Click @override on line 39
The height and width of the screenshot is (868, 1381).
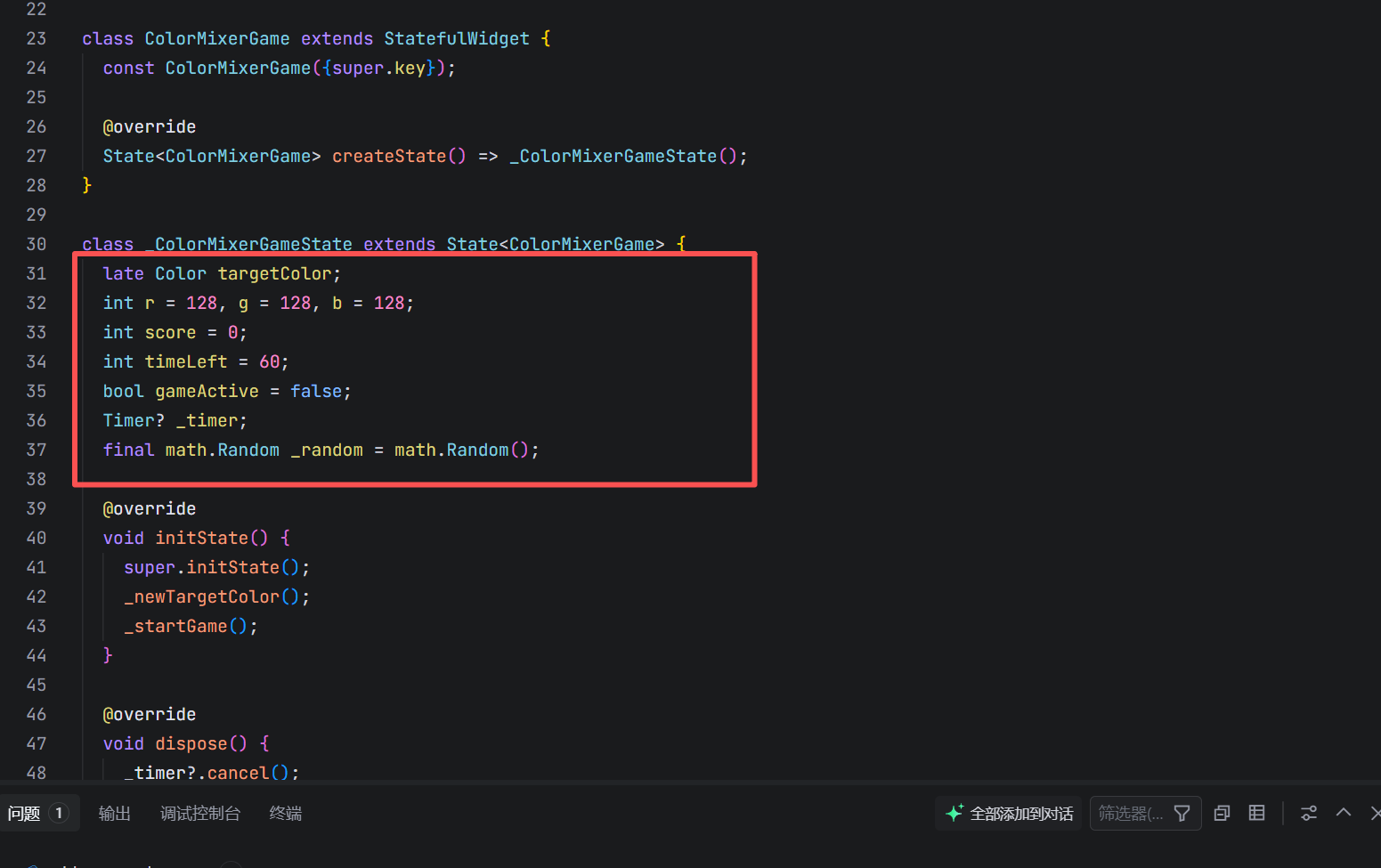click(x=150, y=509)
